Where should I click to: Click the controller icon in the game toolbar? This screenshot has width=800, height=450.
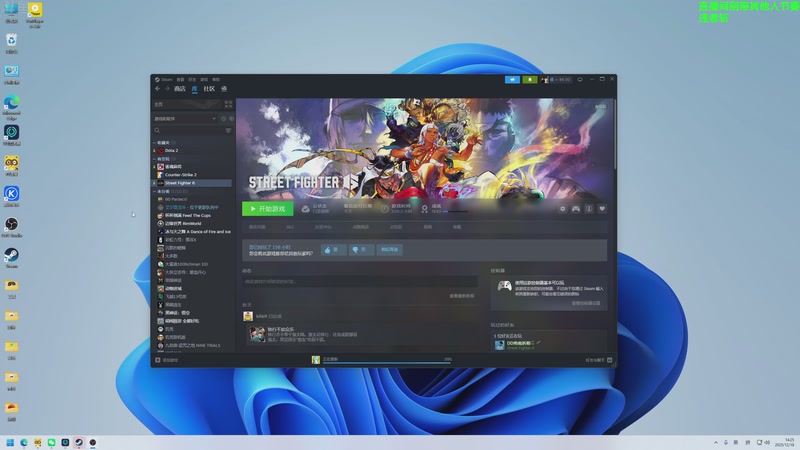pos(576,209)
